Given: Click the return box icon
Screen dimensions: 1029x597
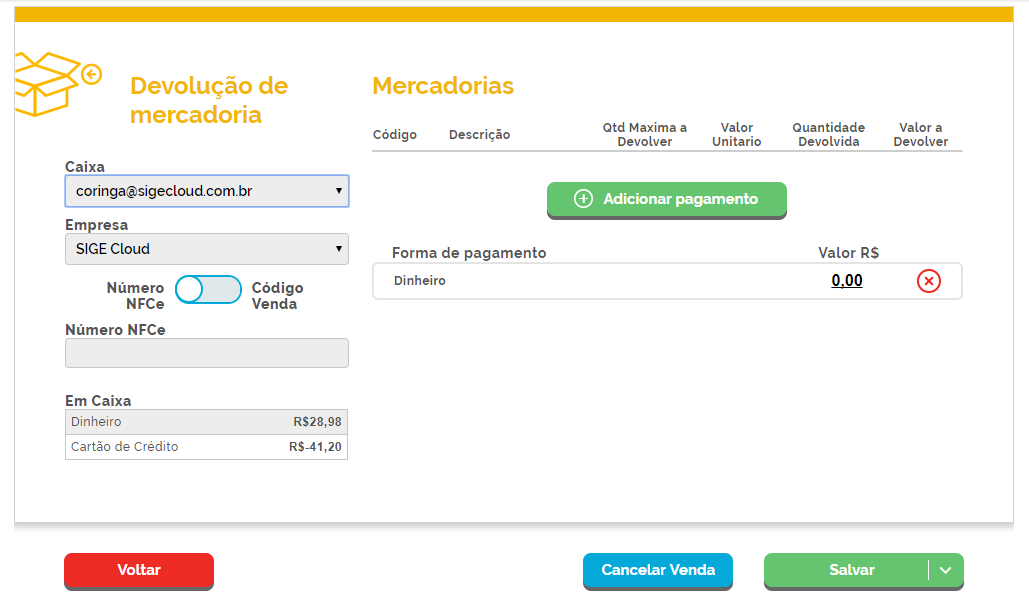Looking at the screenshot, I should coord(58,84).
